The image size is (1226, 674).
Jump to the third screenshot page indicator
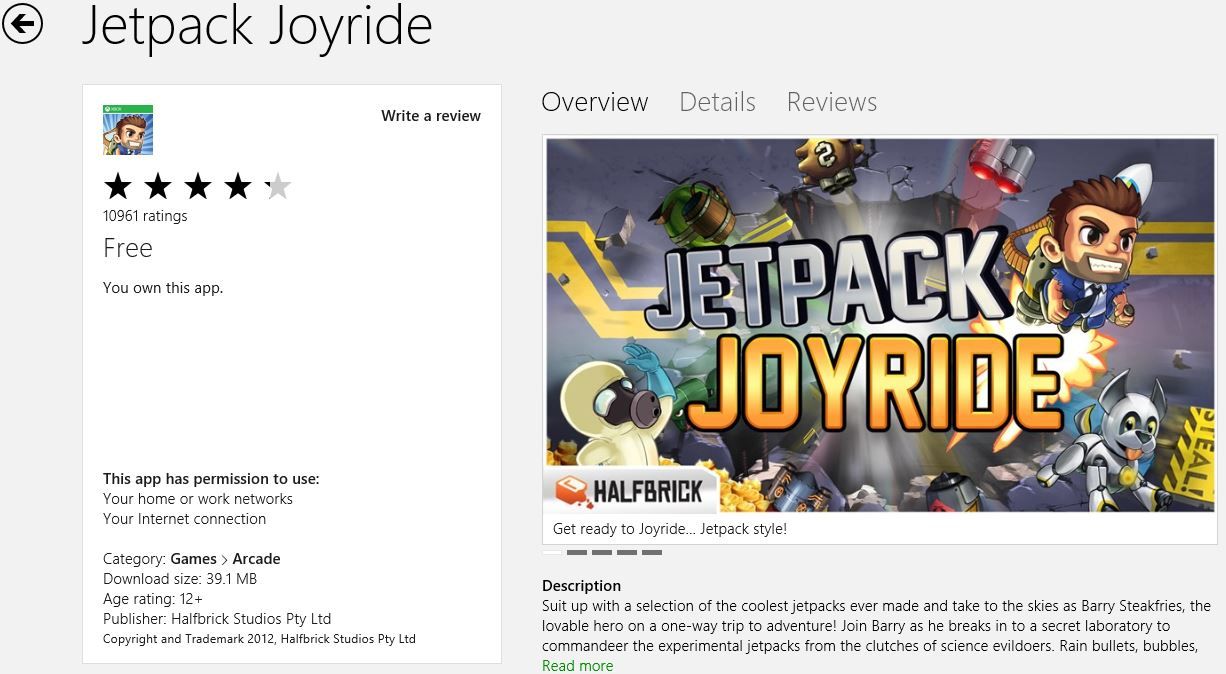point(602,552)
